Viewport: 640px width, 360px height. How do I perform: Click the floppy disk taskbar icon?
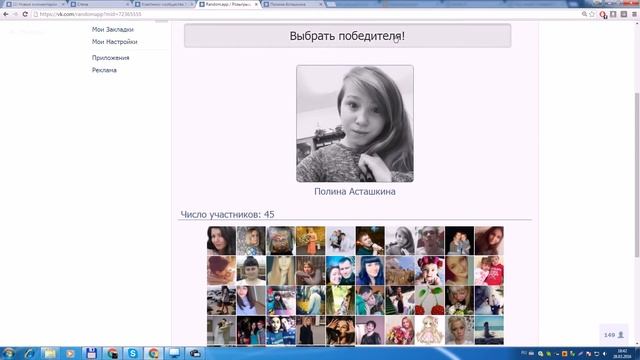pyautogui.click(x=91, y=353)
